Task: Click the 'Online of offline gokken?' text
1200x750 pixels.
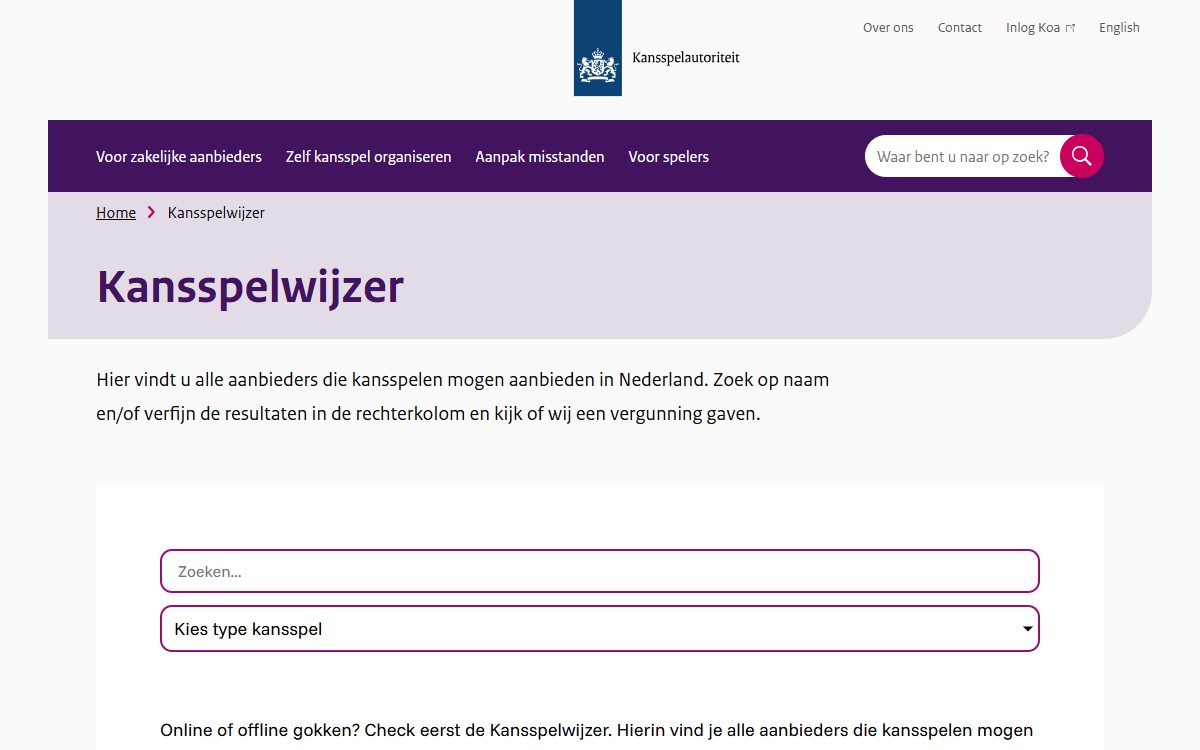Action: coord(597,730)
